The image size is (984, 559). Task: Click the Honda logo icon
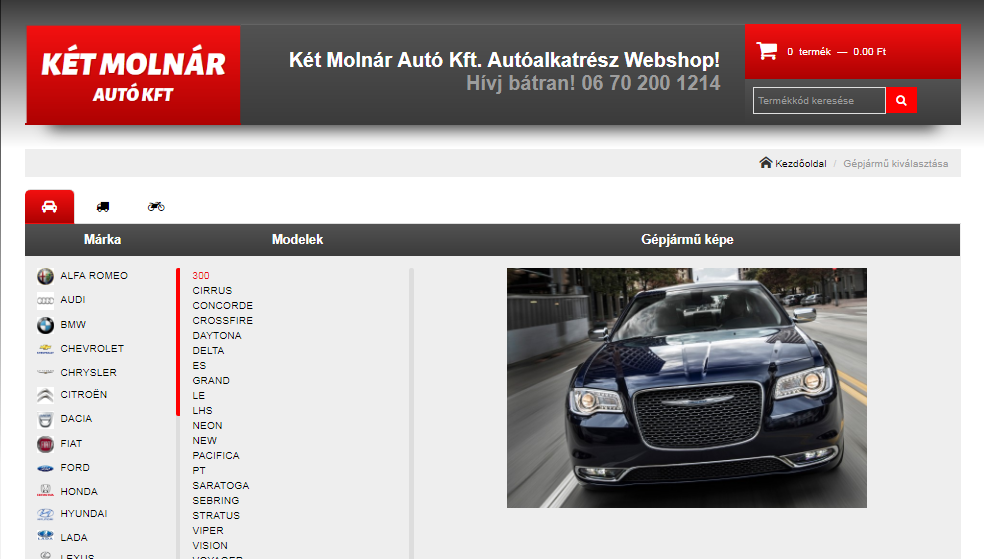pyautogui.click(x=45, y=491)
